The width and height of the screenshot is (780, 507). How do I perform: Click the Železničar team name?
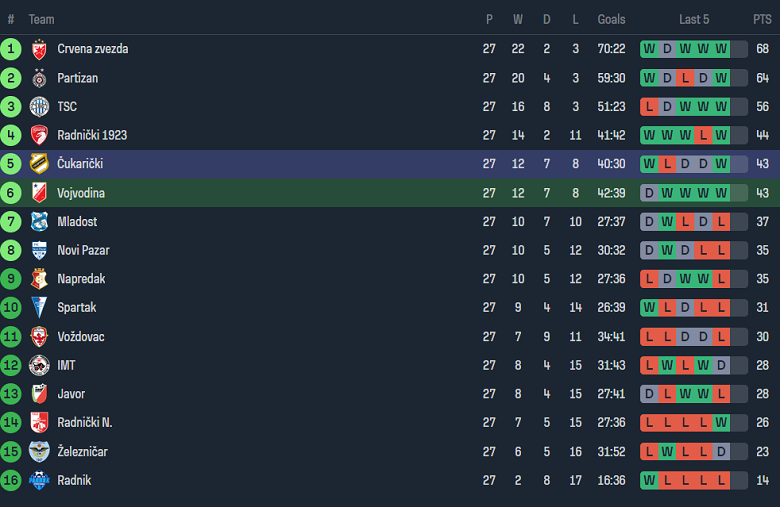(x=82, y=452)
